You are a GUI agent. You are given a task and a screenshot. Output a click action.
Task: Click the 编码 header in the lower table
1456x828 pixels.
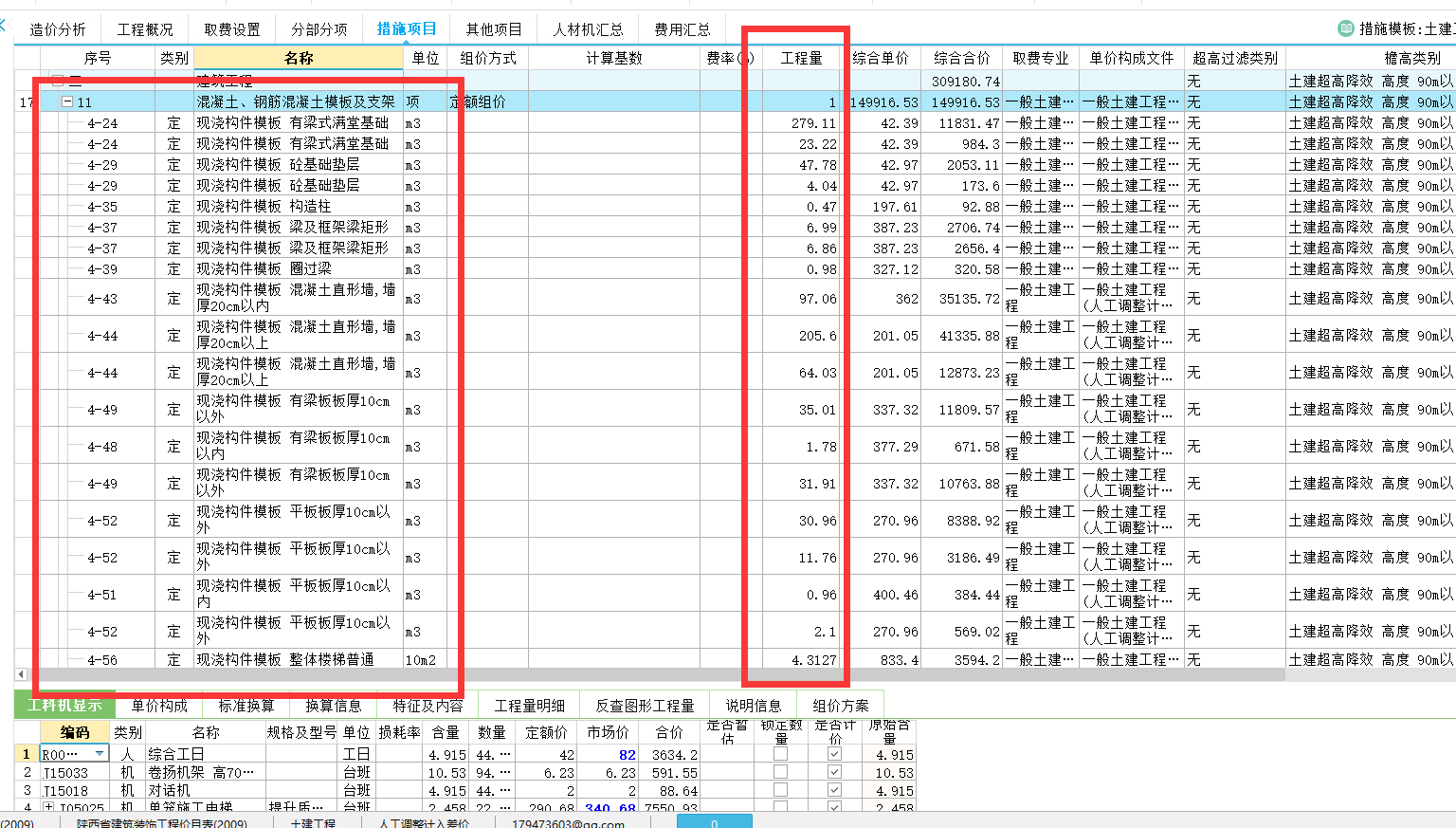click(x=75, y=732)
